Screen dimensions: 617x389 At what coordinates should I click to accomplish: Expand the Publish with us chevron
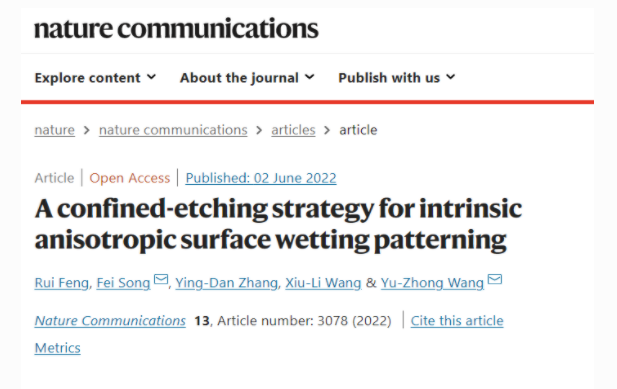tap(451, 77)
